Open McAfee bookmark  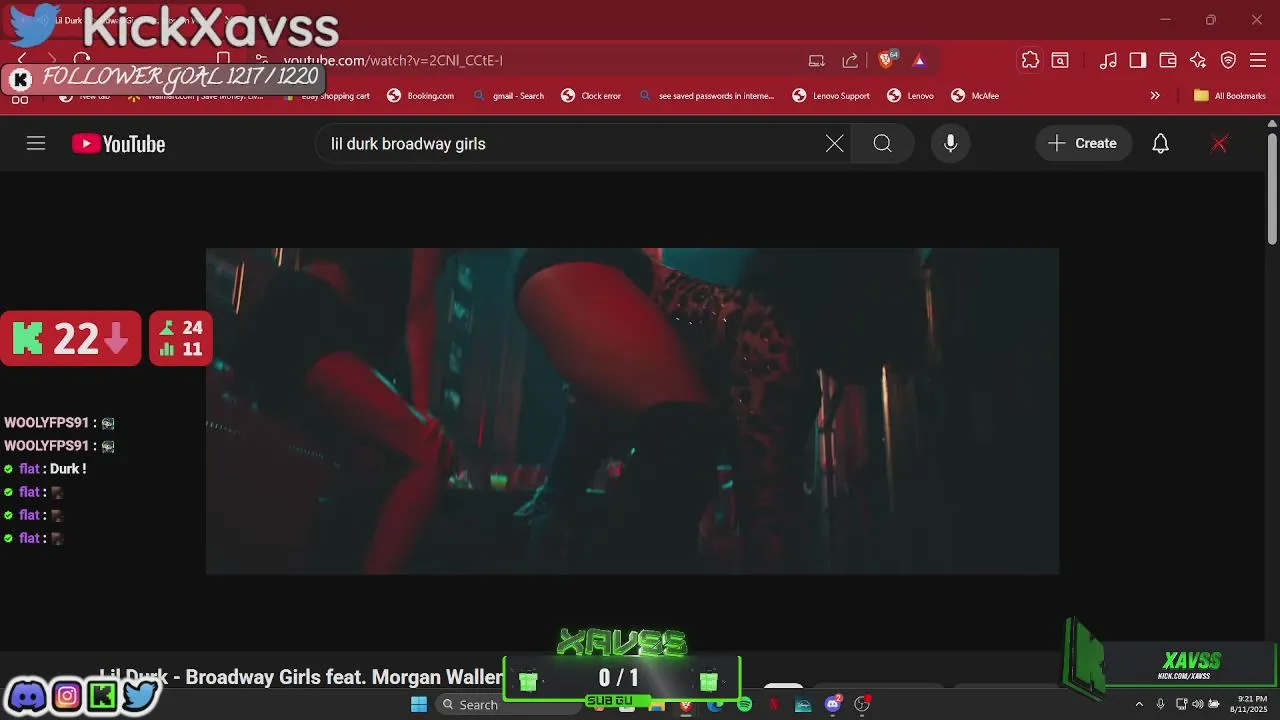tap(974, 96)
